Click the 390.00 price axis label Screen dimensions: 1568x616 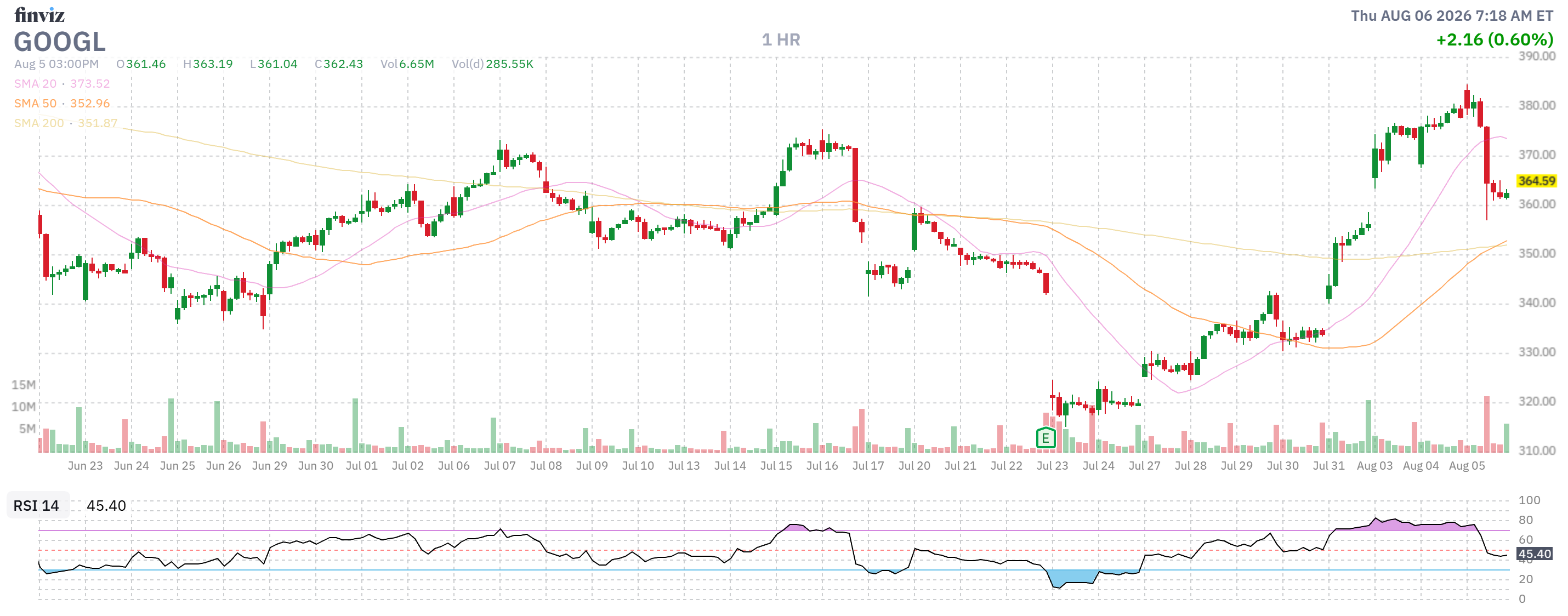(x=1536, y=56)
